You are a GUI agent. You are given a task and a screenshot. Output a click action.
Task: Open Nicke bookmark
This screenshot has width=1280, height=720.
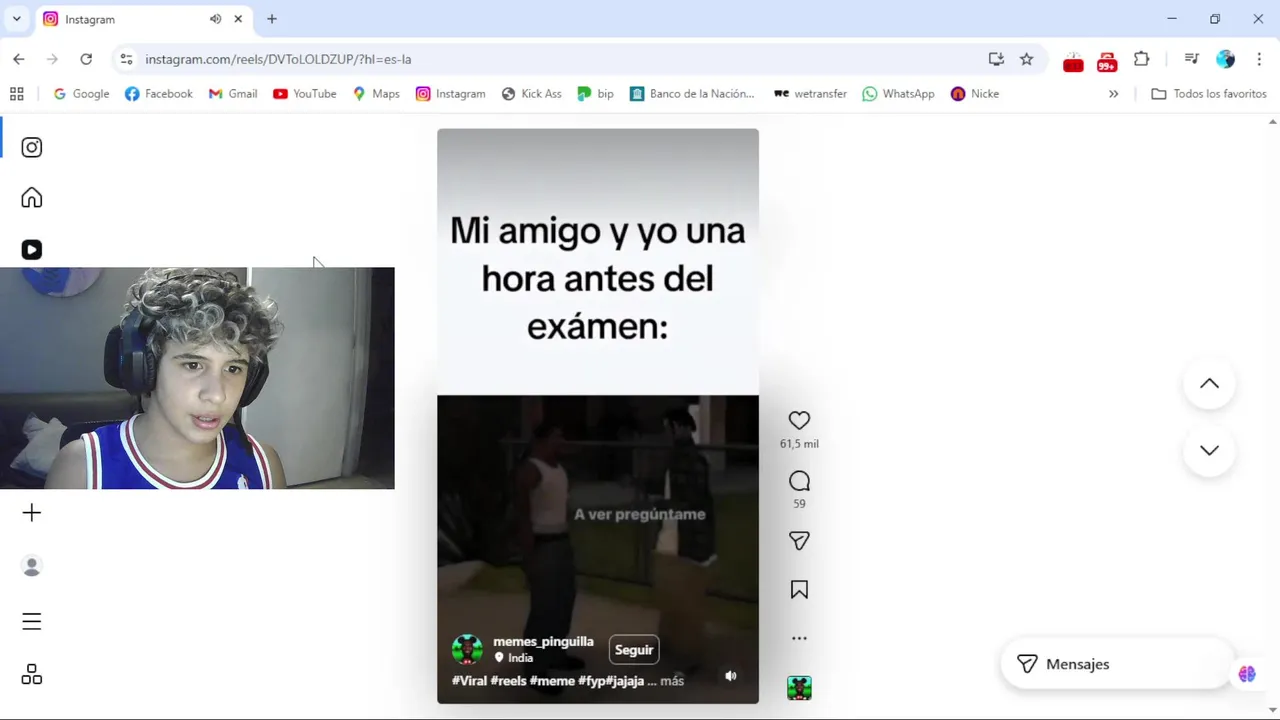[974, 94]
